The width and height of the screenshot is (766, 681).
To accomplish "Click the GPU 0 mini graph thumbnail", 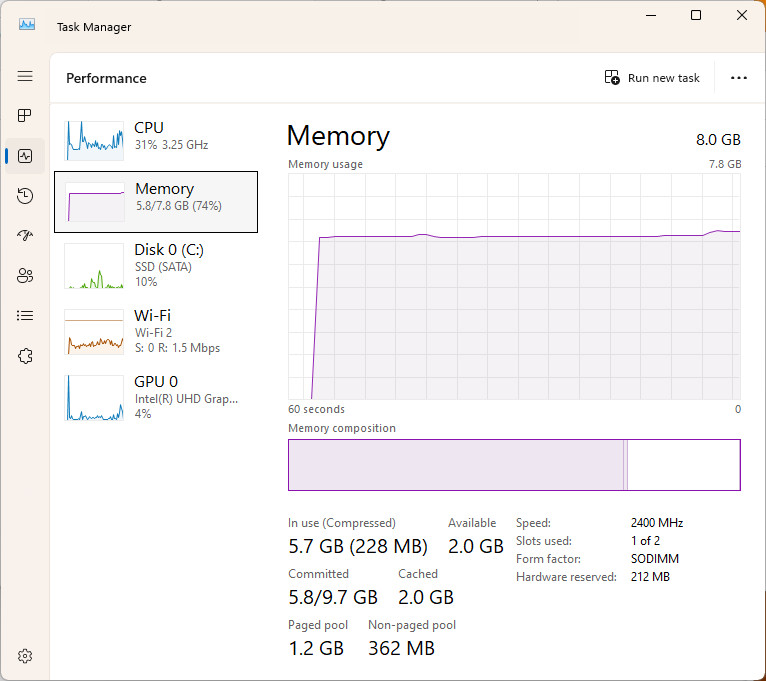I will pos(94,398).
